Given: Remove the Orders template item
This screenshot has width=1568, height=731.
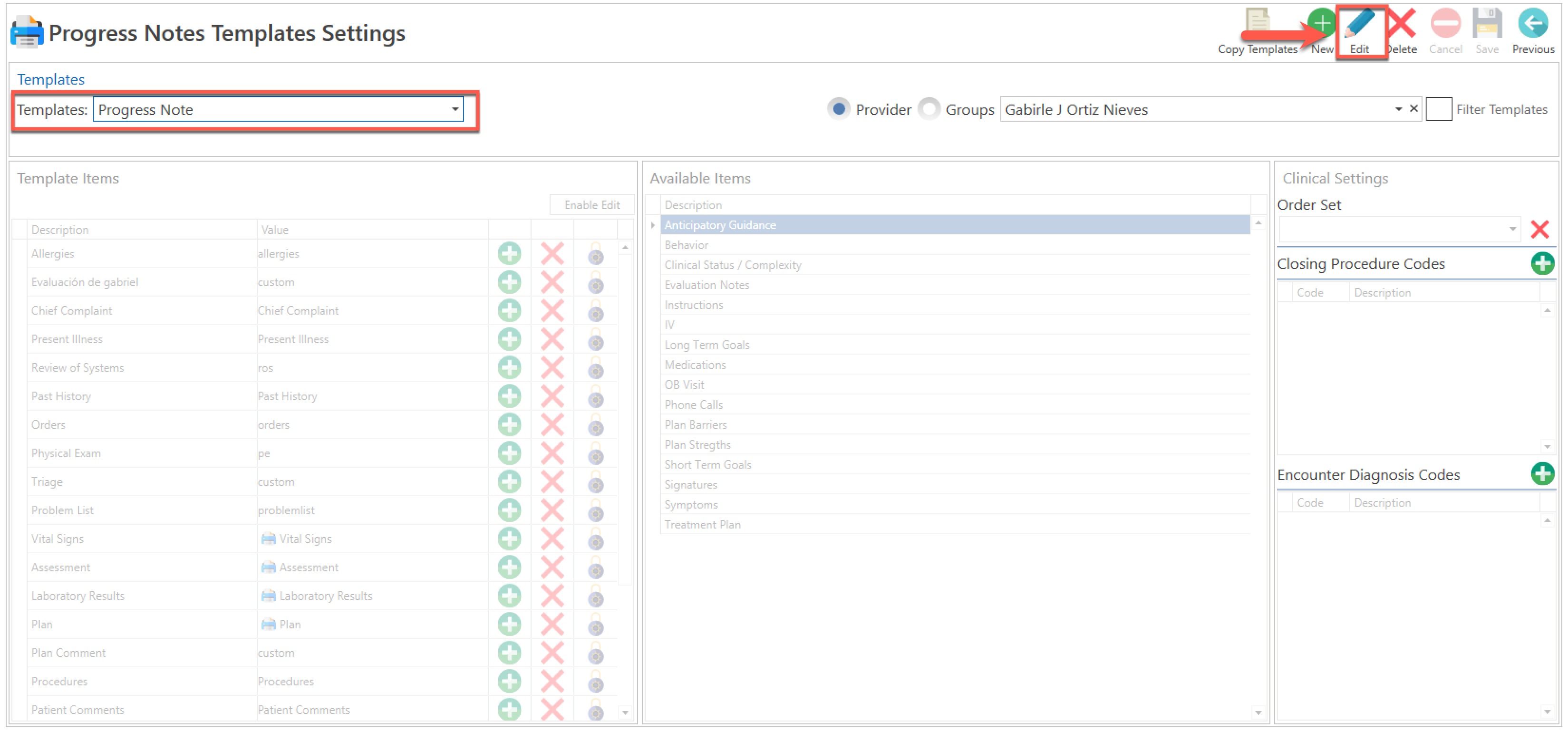Looking at the screenshot, I should pyautogui.click(x=552, y=425).
